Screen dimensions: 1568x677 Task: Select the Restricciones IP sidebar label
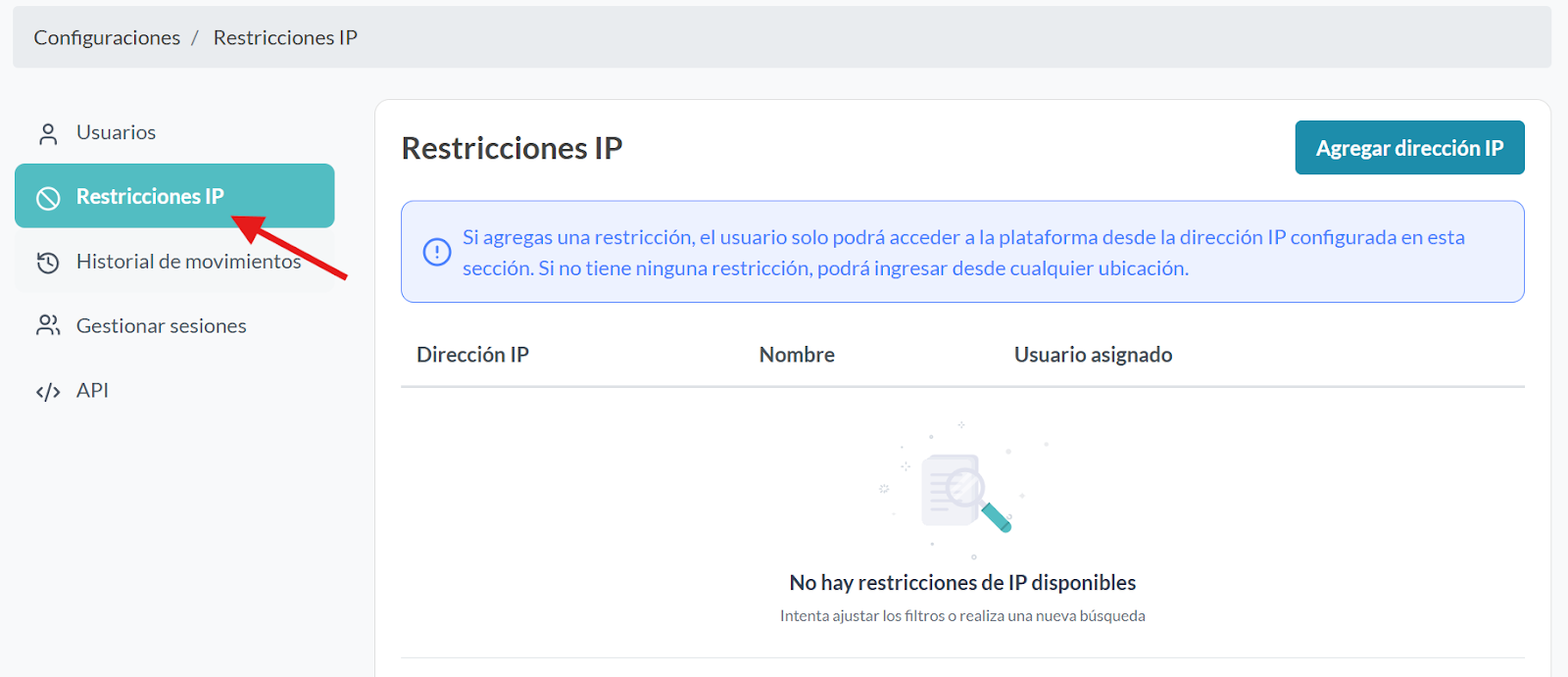click(x=150, y=197)
